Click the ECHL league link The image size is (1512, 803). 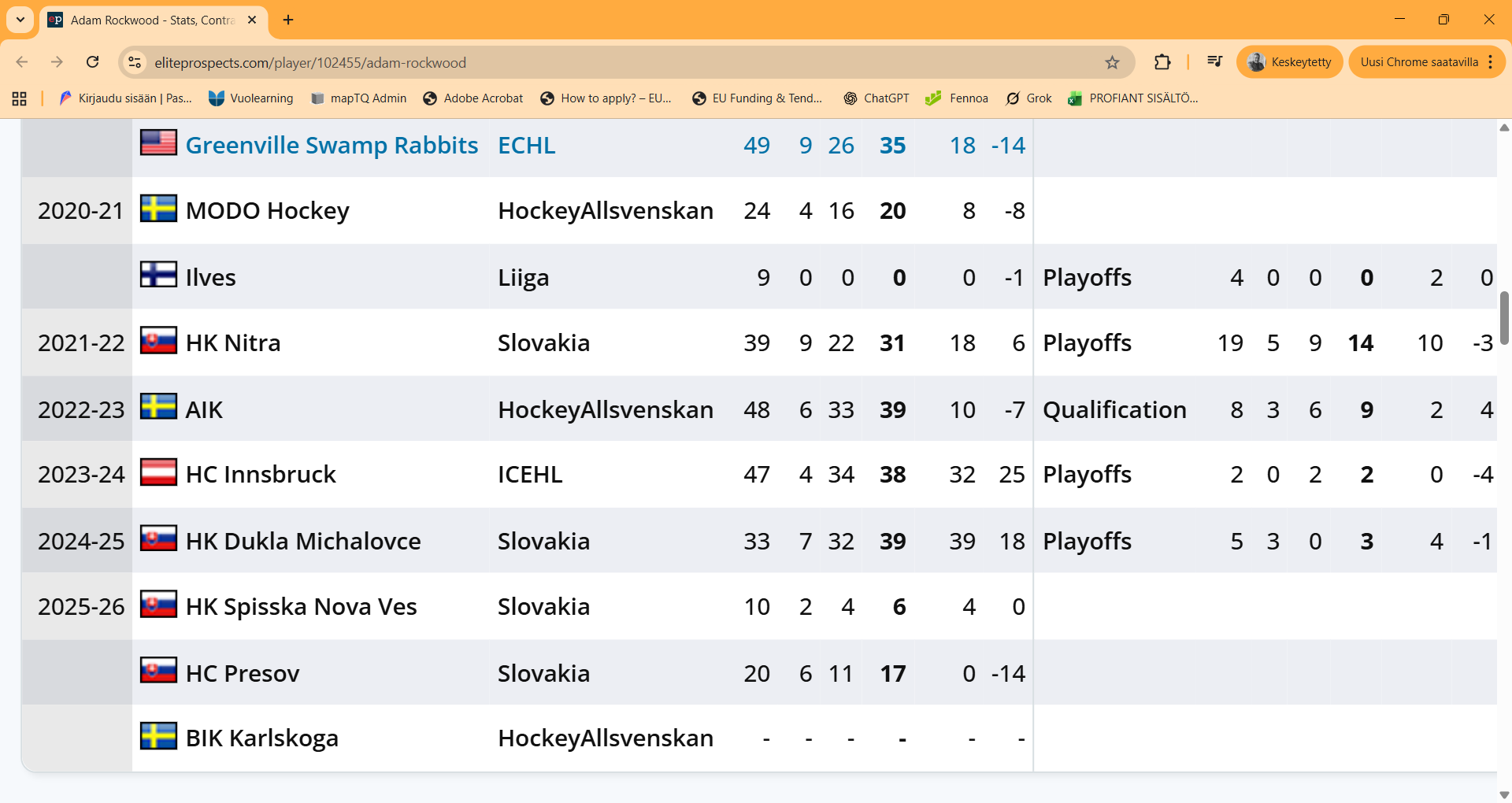[x=526, y=146]
